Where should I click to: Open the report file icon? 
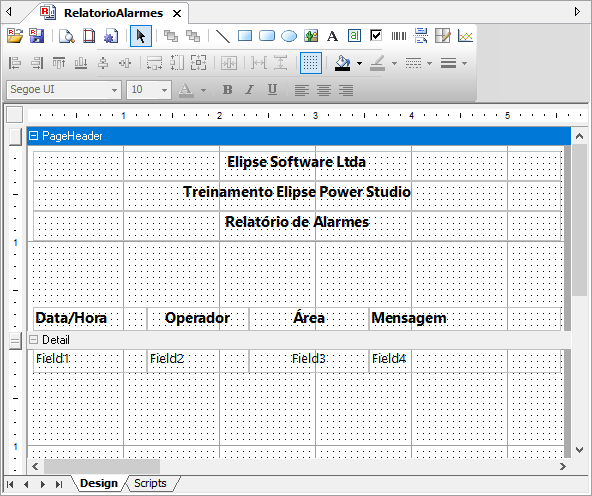pos(15,36)
